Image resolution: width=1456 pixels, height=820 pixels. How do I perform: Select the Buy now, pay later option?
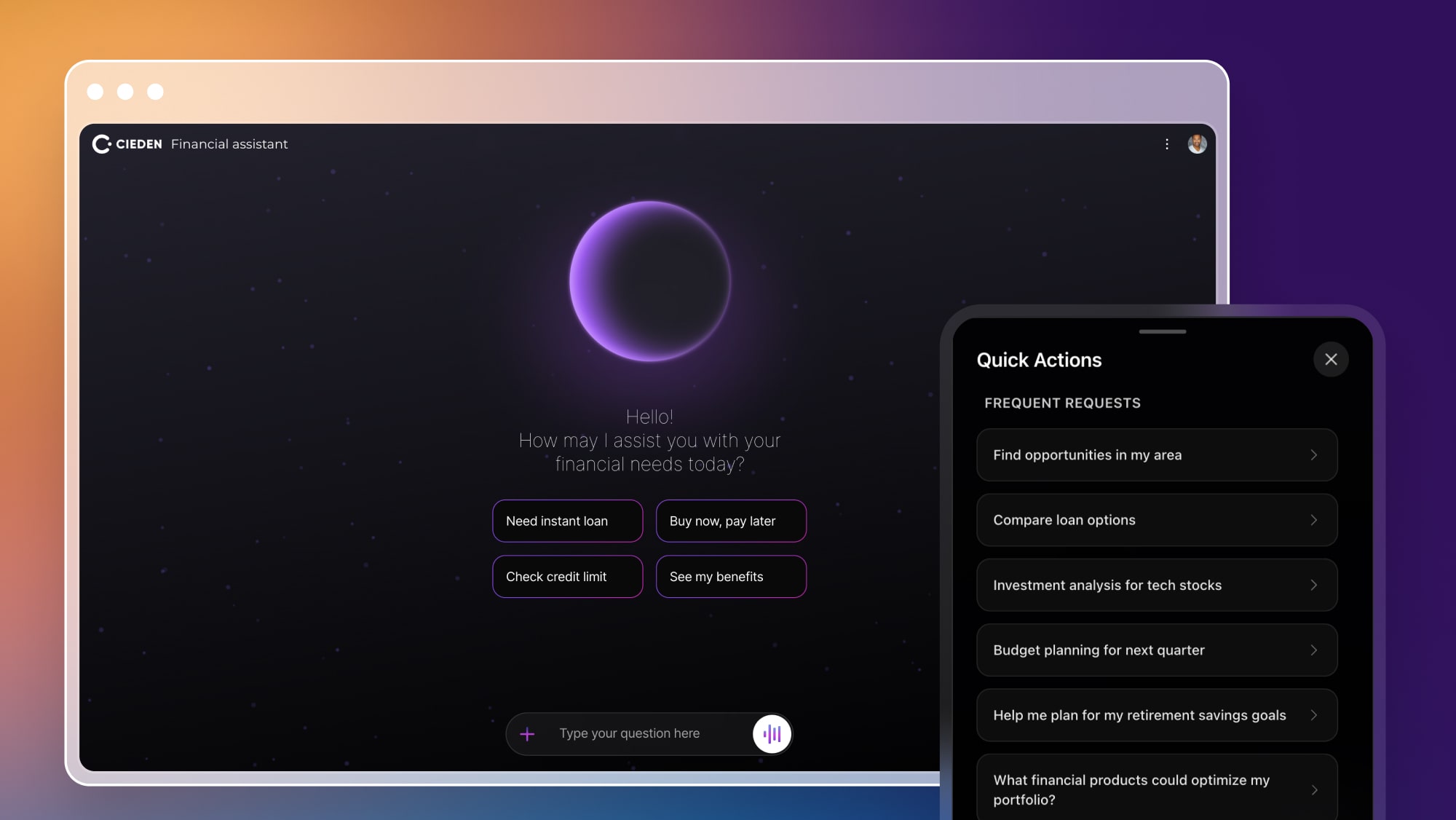[x=731, y=521]
